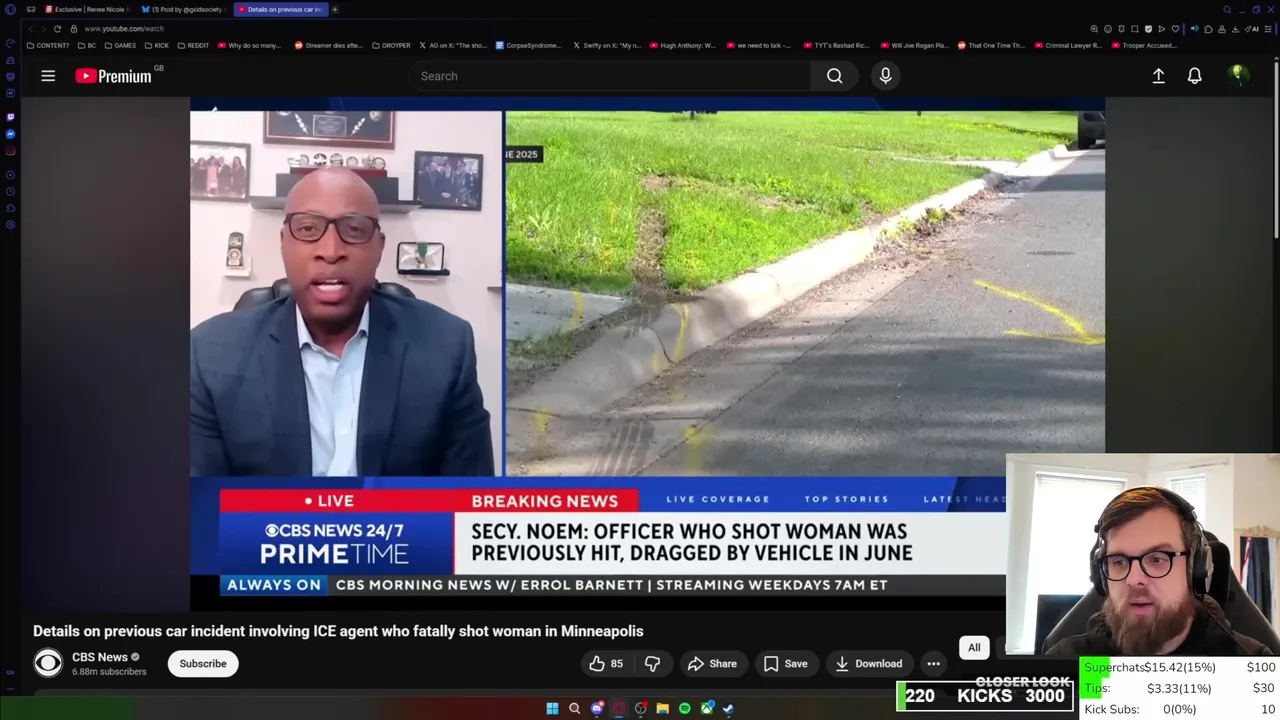Open the GAMES bookmark folder
This screenshot has width=1280, height=720.
tap(120, 45)
